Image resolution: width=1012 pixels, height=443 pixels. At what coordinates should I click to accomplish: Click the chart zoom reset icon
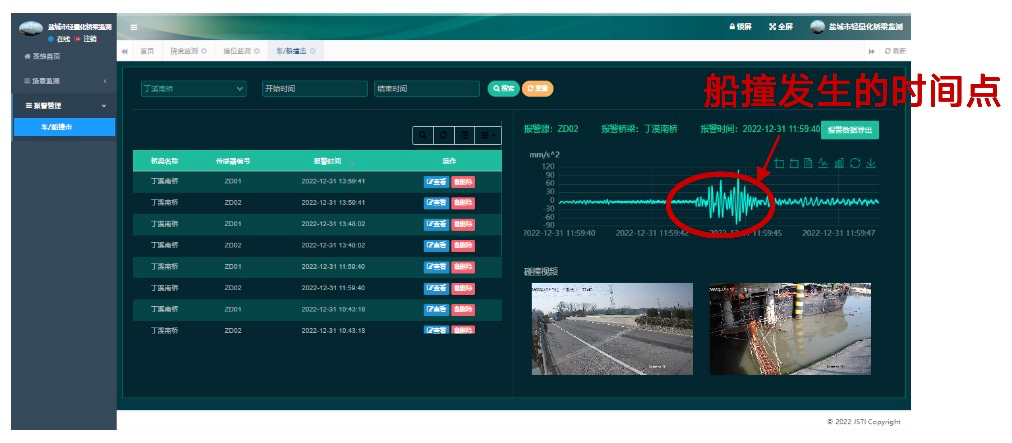point(794,163)
